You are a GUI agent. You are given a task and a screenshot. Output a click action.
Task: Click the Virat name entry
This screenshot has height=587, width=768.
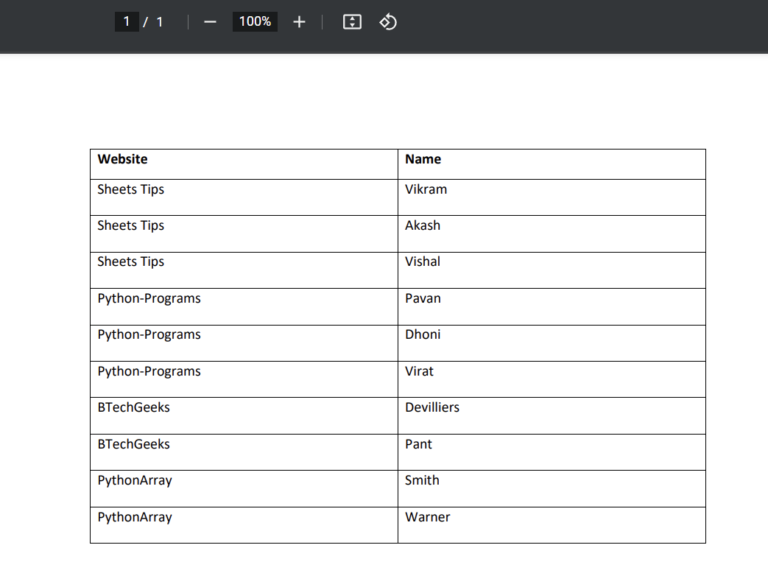(x=420, y=371)
